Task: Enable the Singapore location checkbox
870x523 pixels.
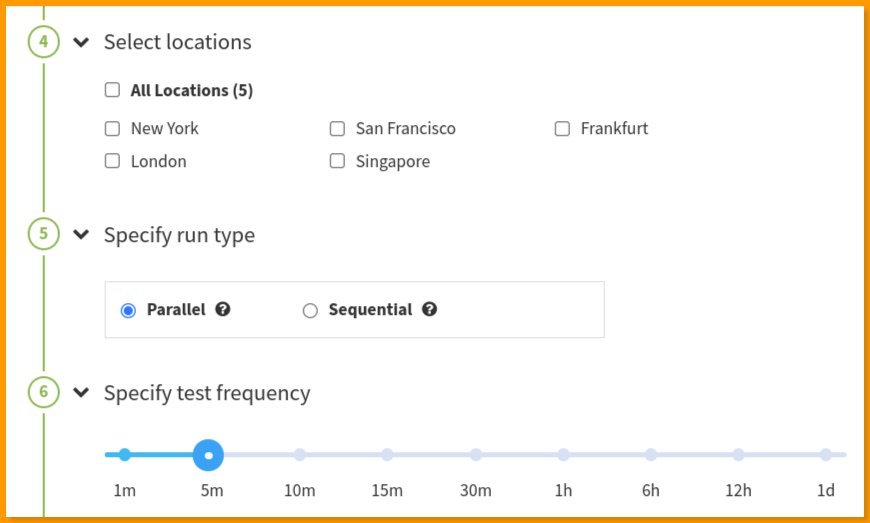Action: point(337,161)
